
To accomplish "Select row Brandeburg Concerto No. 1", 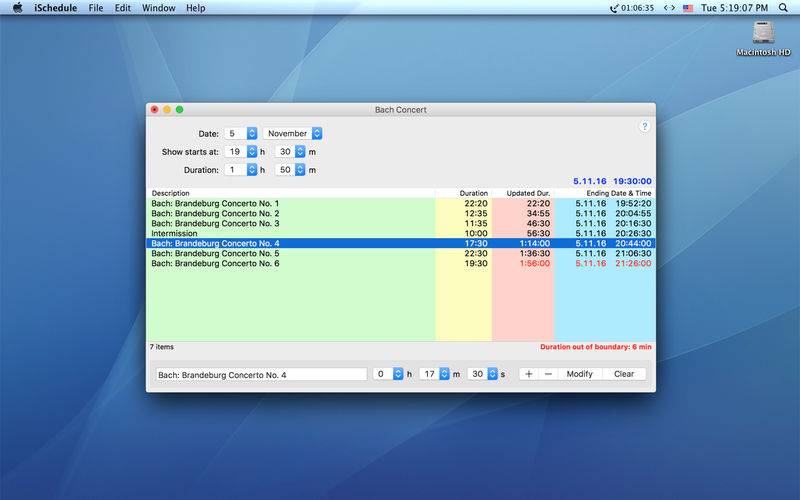I will click(x=401, y=204).
